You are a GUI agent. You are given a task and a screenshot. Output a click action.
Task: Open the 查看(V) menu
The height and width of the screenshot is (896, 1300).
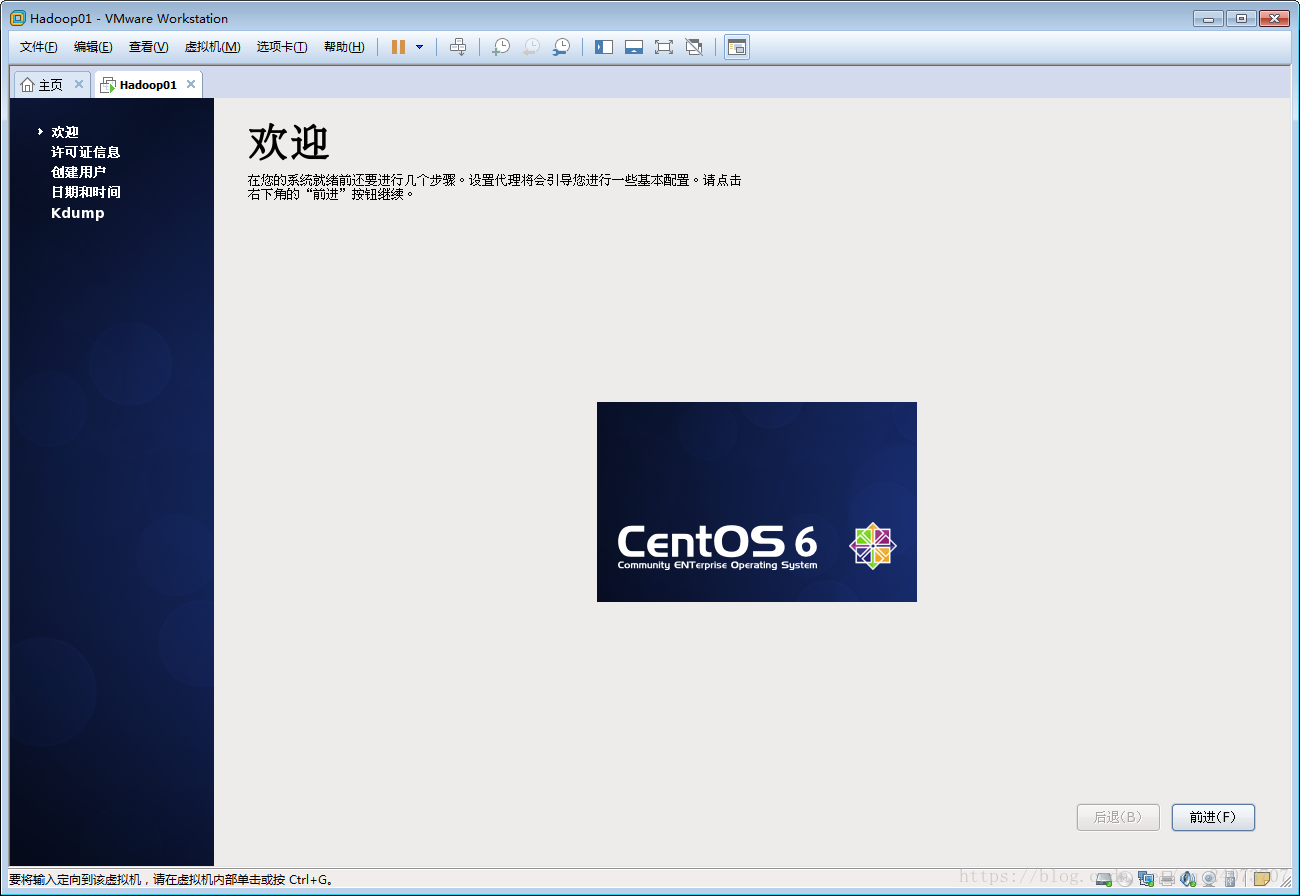(x=148, y=47)
